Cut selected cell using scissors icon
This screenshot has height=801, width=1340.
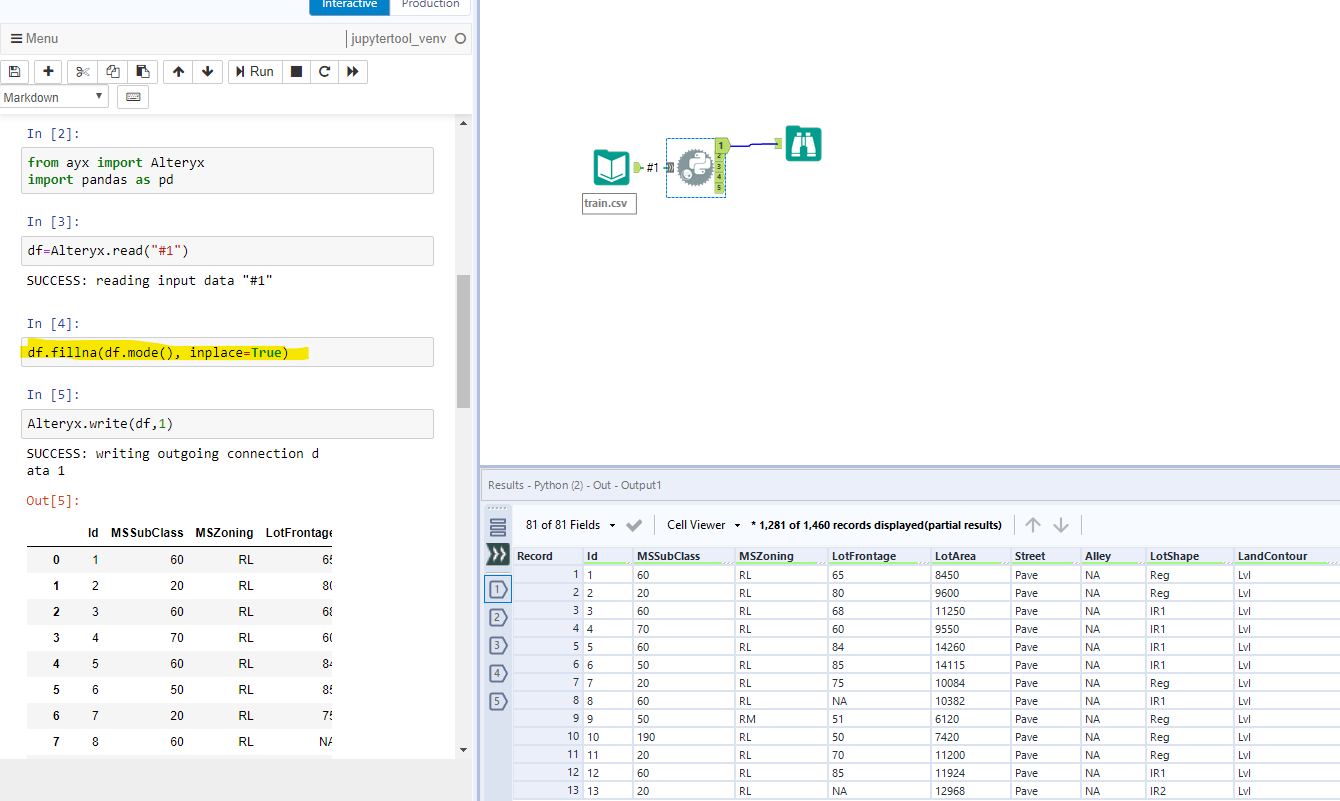click(x=83, y=72)
